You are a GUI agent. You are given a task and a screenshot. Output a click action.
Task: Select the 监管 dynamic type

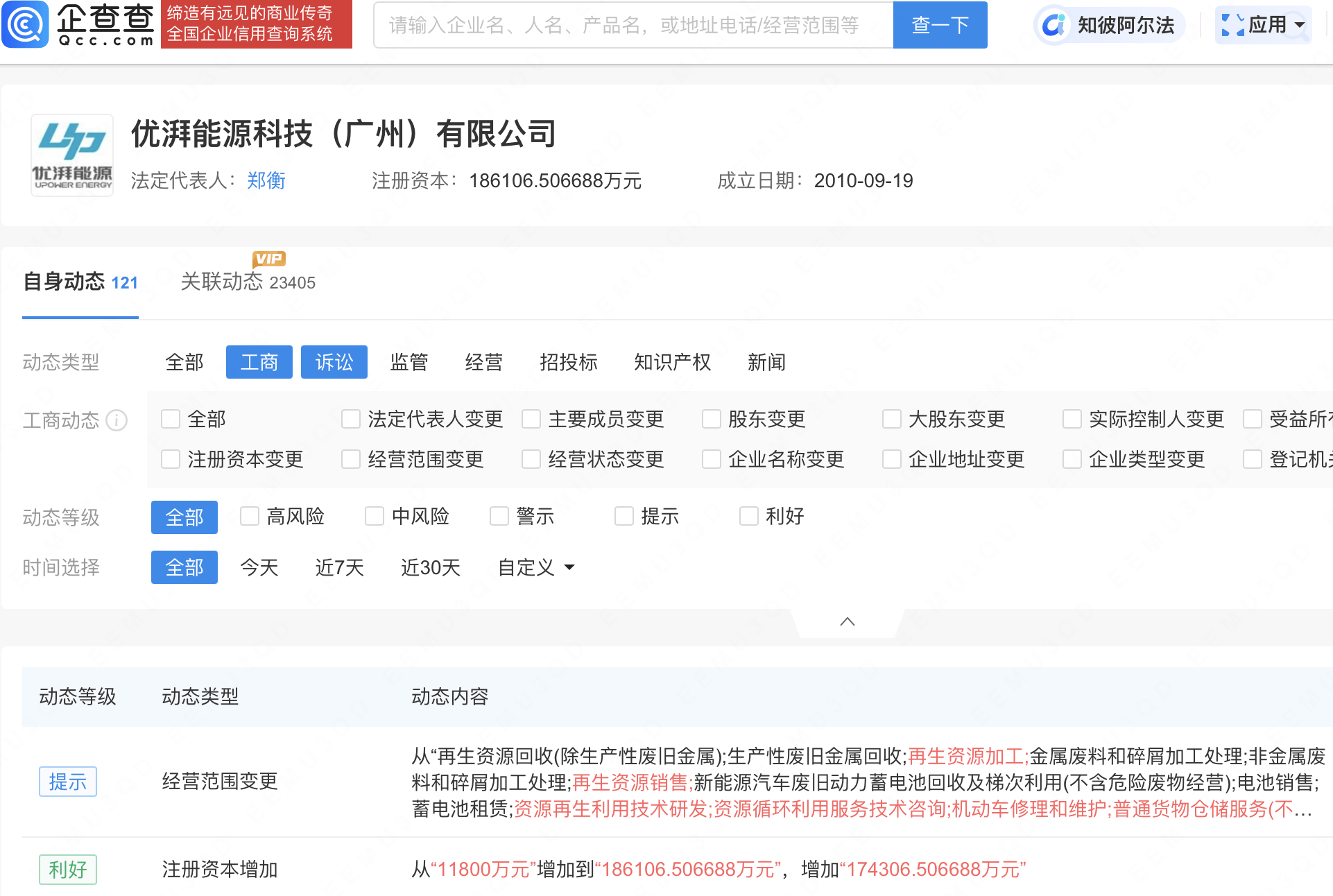click(409, 362)
